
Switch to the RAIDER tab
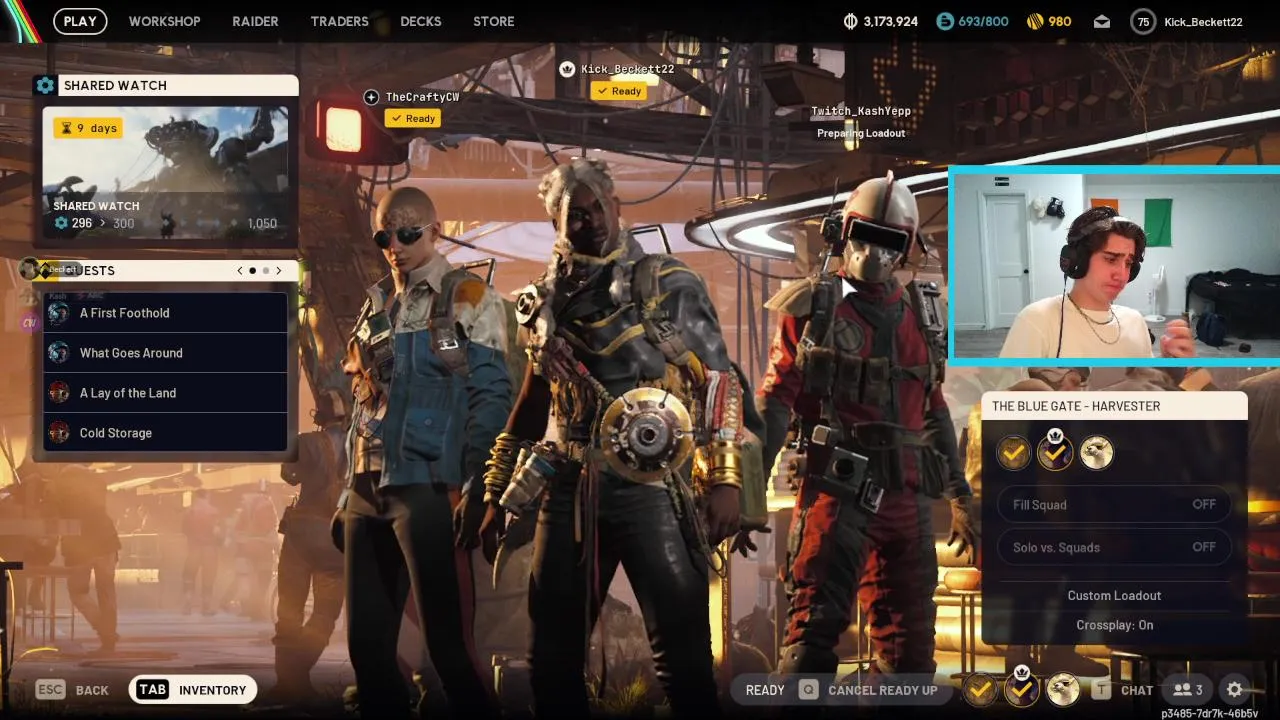tap(255, 21)
